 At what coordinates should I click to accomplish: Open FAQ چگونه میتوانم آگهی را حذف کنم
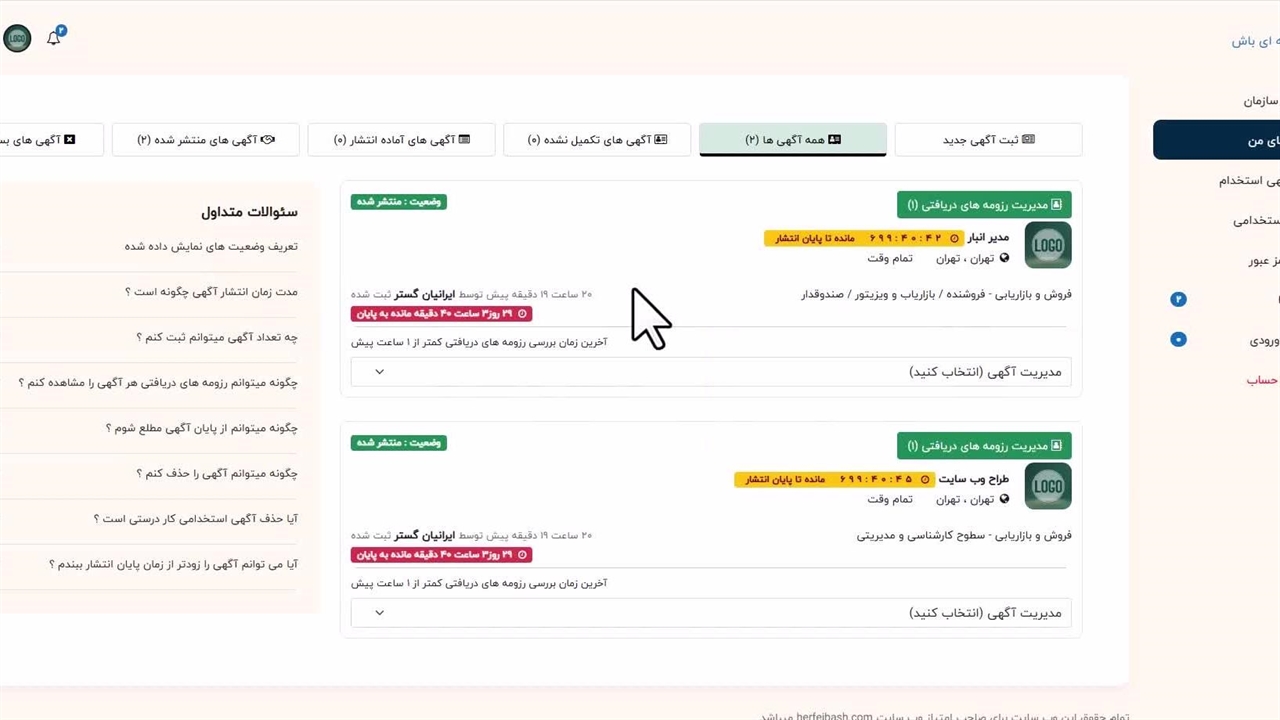[217, 474]
